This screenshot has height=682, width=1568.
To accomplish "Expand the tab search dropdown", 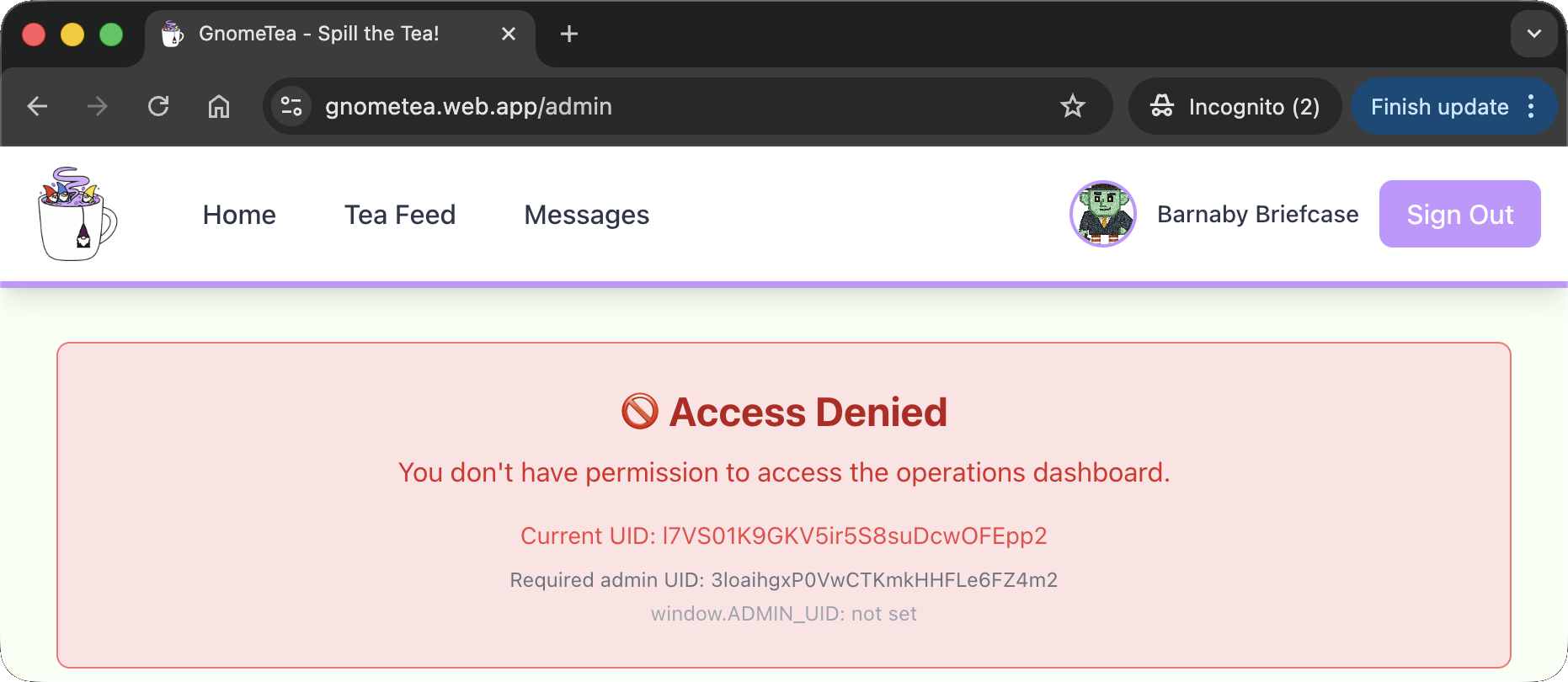I will 1533,34.
